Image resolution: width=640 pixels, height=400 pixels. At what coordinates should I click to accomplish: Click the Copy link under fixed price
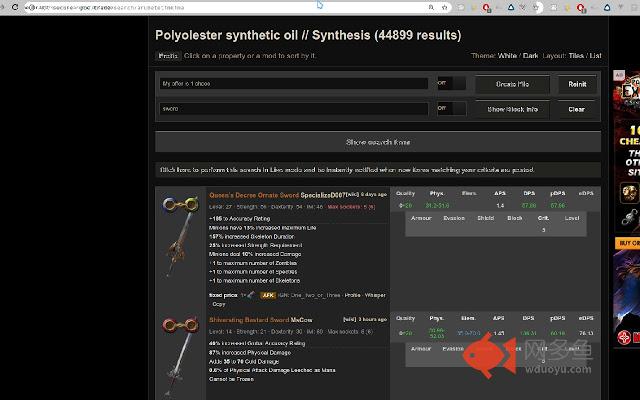point(218,304)
